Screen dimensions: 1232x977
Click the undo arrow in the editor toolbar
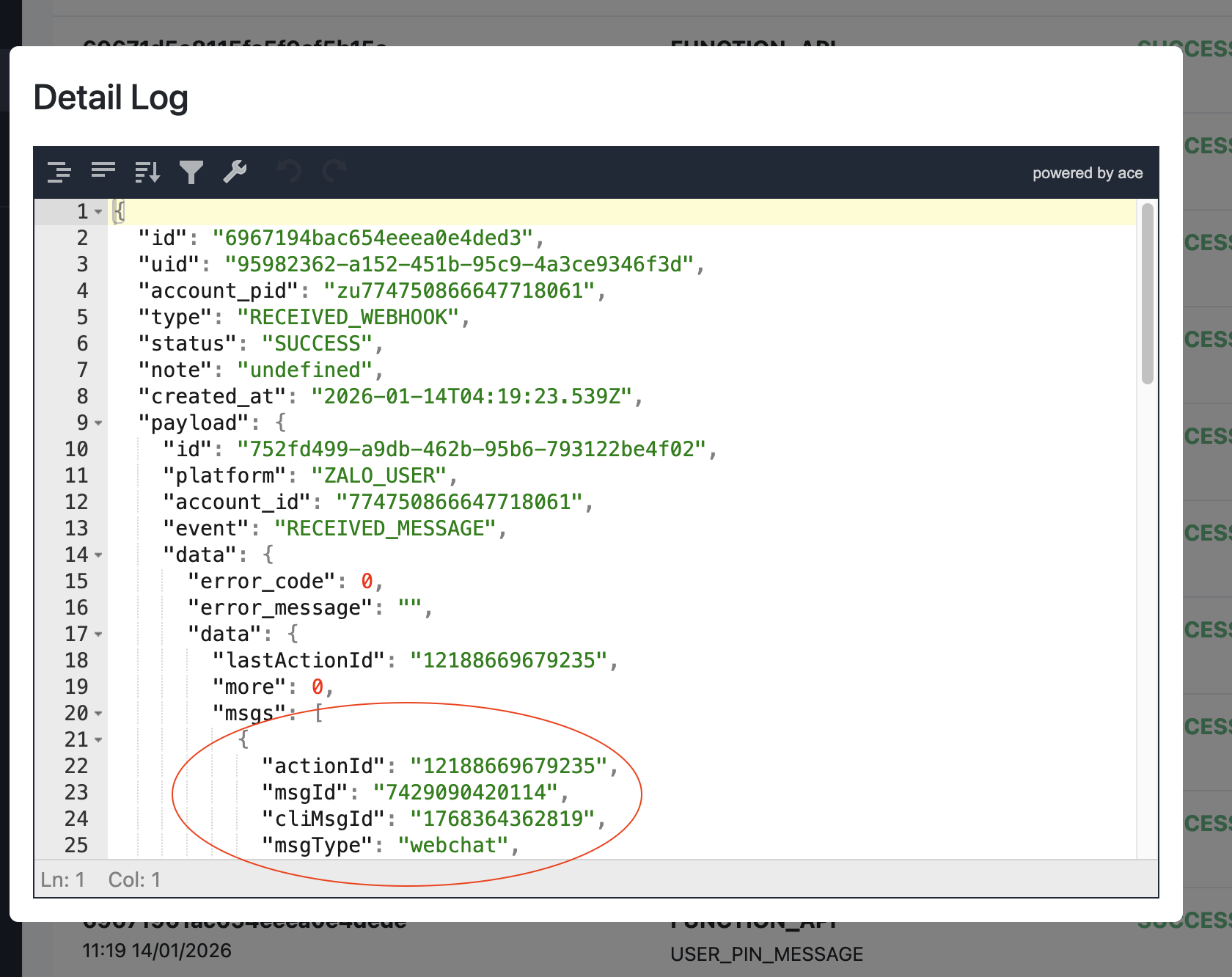pyautogui.click(x=289, y=172)
